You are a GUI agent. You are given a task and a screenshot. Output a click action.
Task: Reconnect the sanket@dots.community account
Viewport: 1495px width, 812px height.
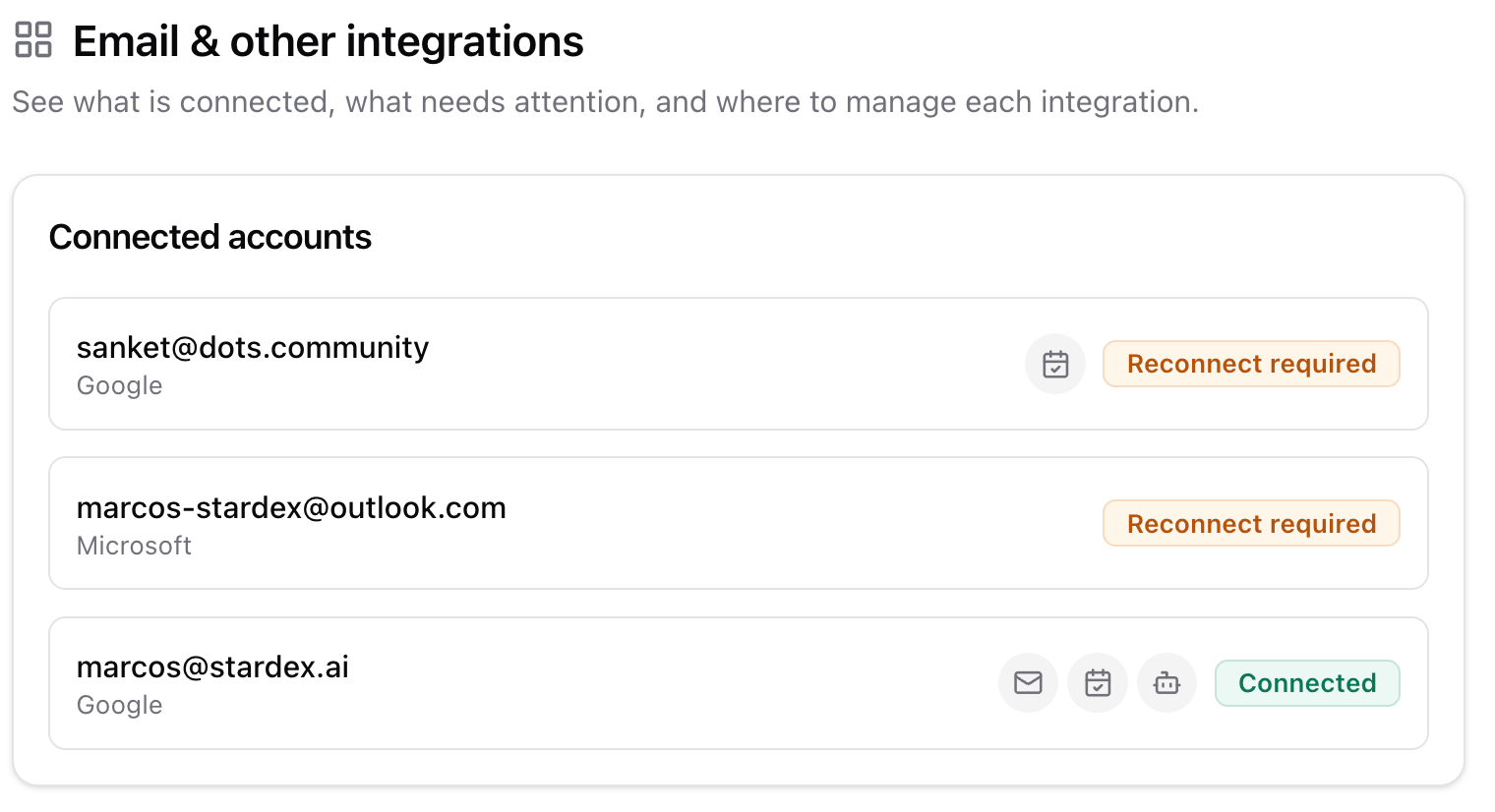coord(1251,364)
